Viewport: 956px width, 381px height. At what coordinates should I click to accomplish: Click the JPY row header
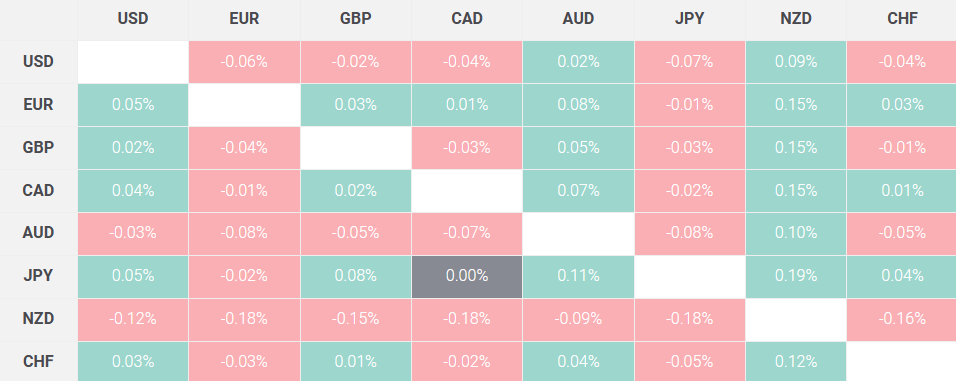pyautogui.click(x=38, y=277)
